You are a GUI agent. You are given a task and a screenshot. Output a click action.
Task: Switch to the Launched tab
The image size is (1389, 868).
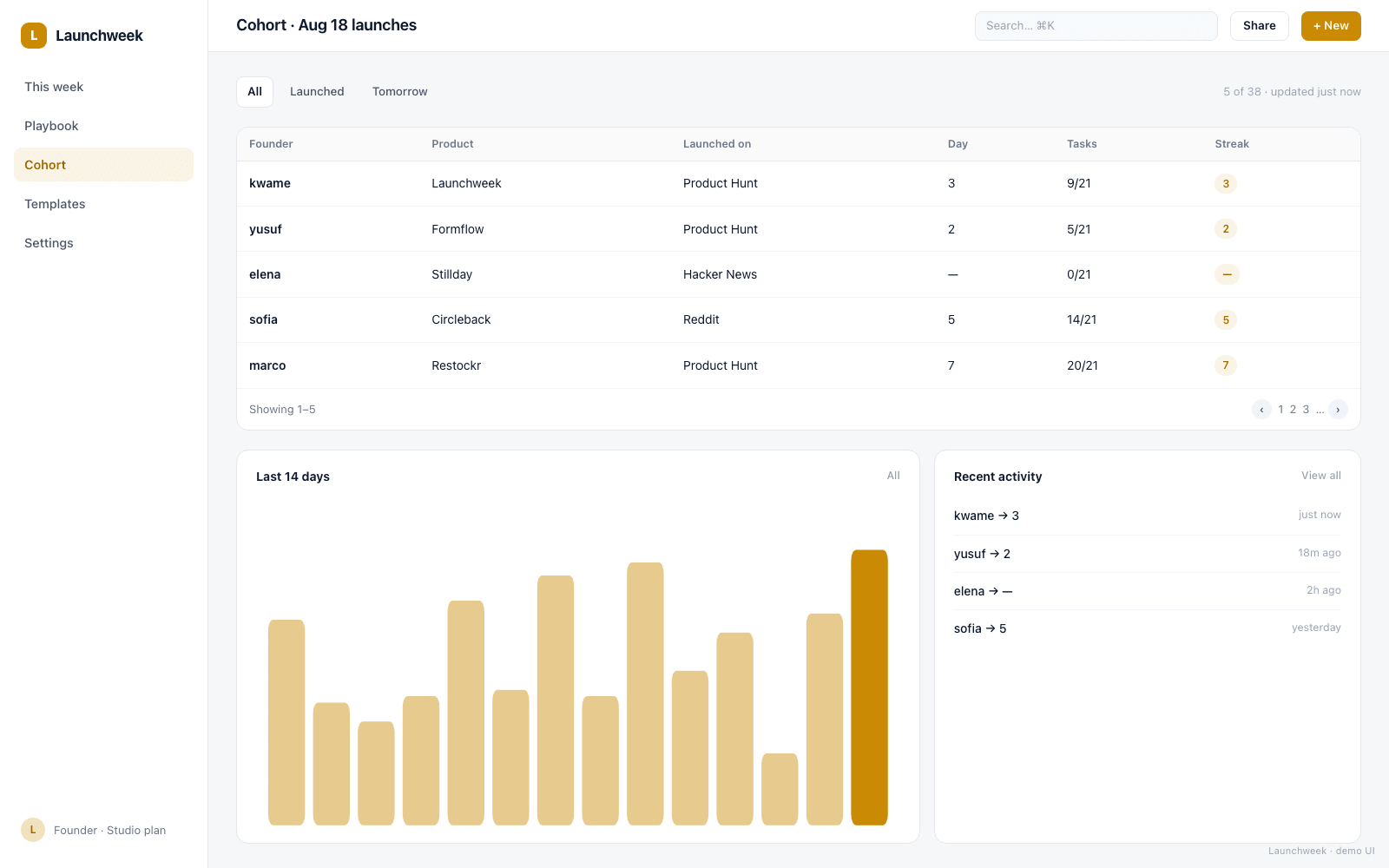(317, 92)
